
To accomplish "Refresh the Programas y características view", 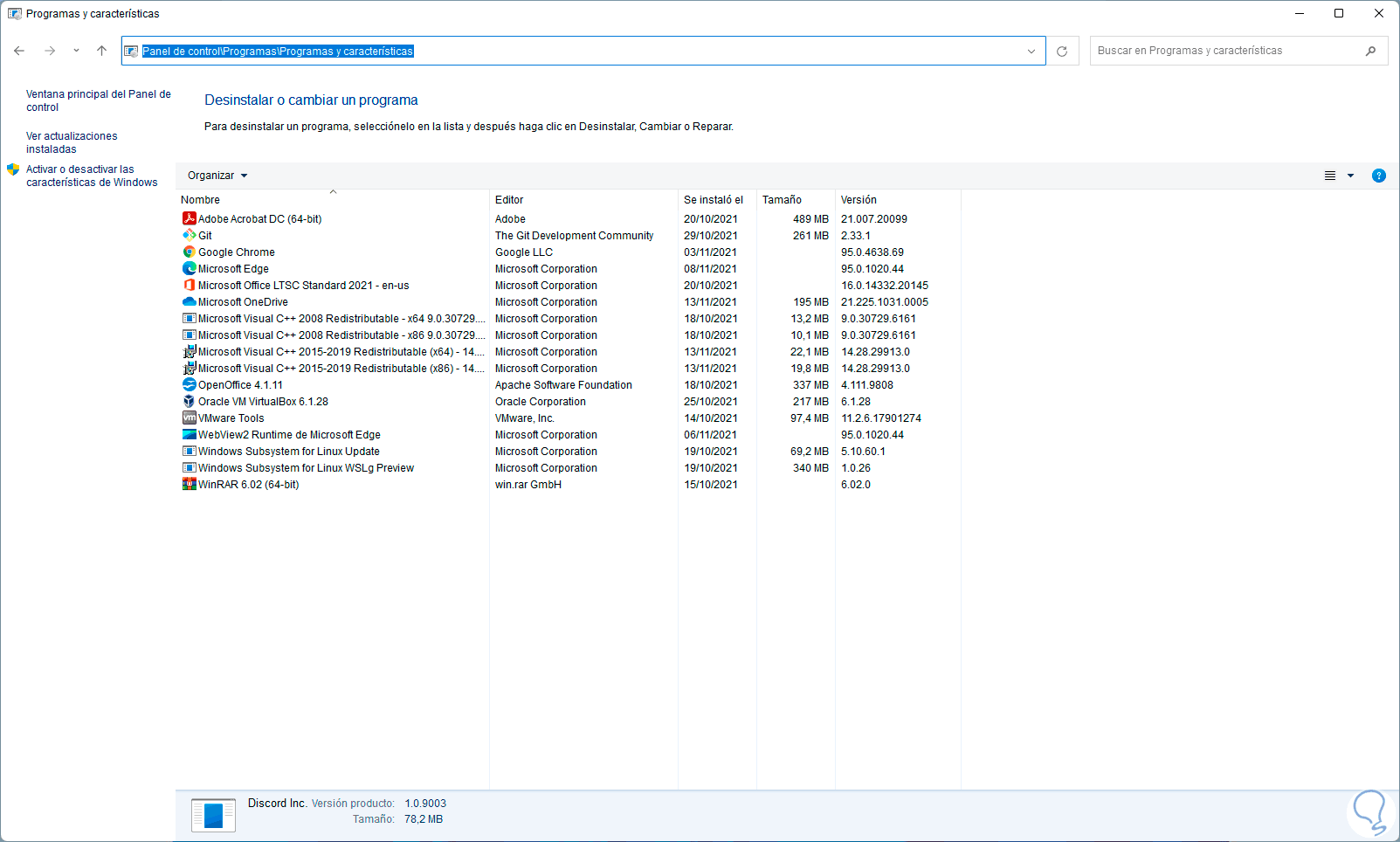I will tap(1062, 51).
